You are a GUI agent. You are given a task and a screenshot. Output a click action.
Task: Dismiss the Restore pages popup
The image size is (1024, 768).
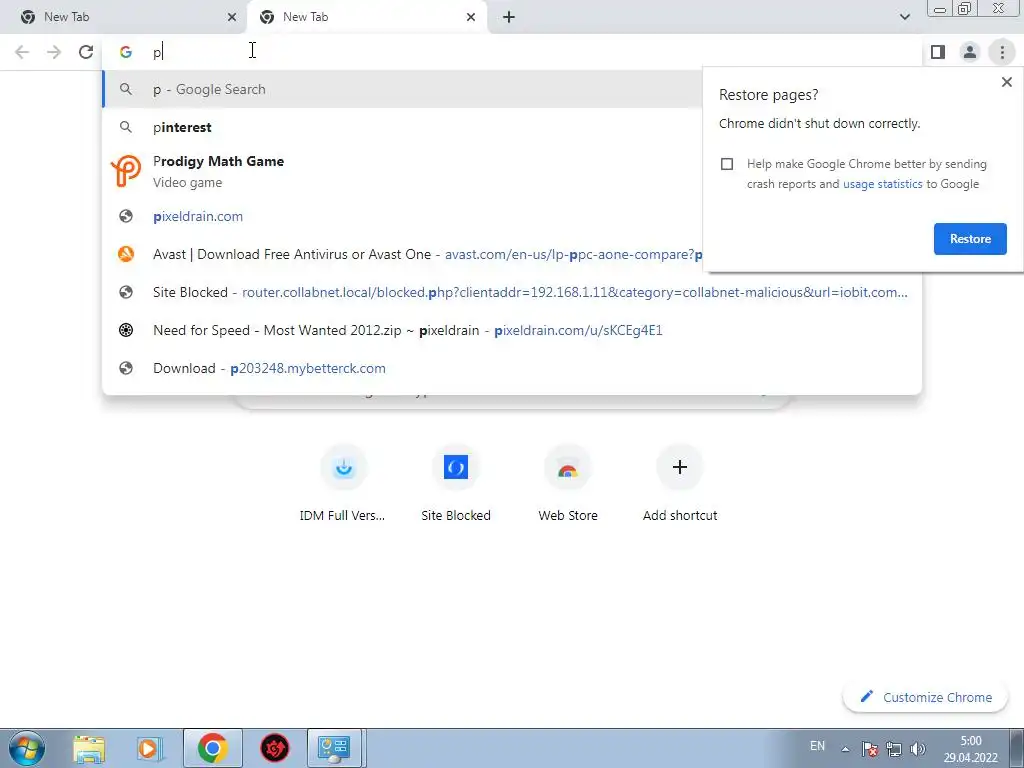point(1006,82)
